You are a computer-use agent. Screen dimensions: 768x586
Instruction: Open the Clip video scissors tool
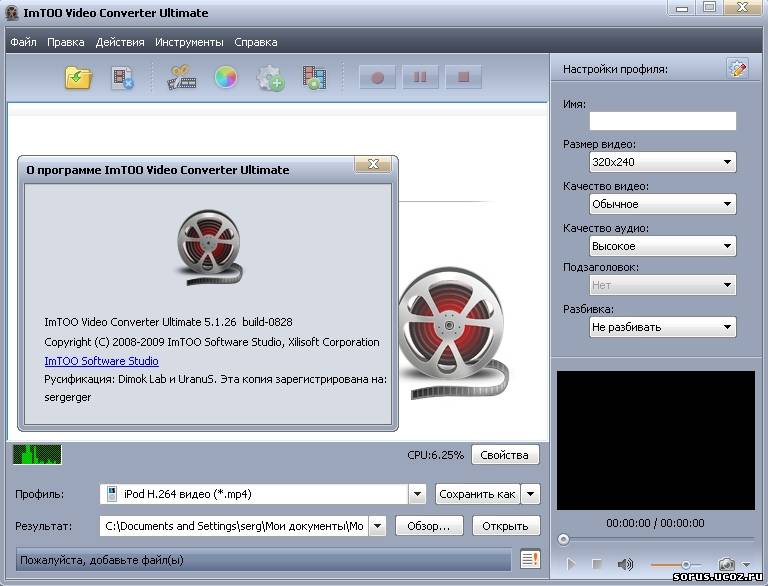[182, 77]
